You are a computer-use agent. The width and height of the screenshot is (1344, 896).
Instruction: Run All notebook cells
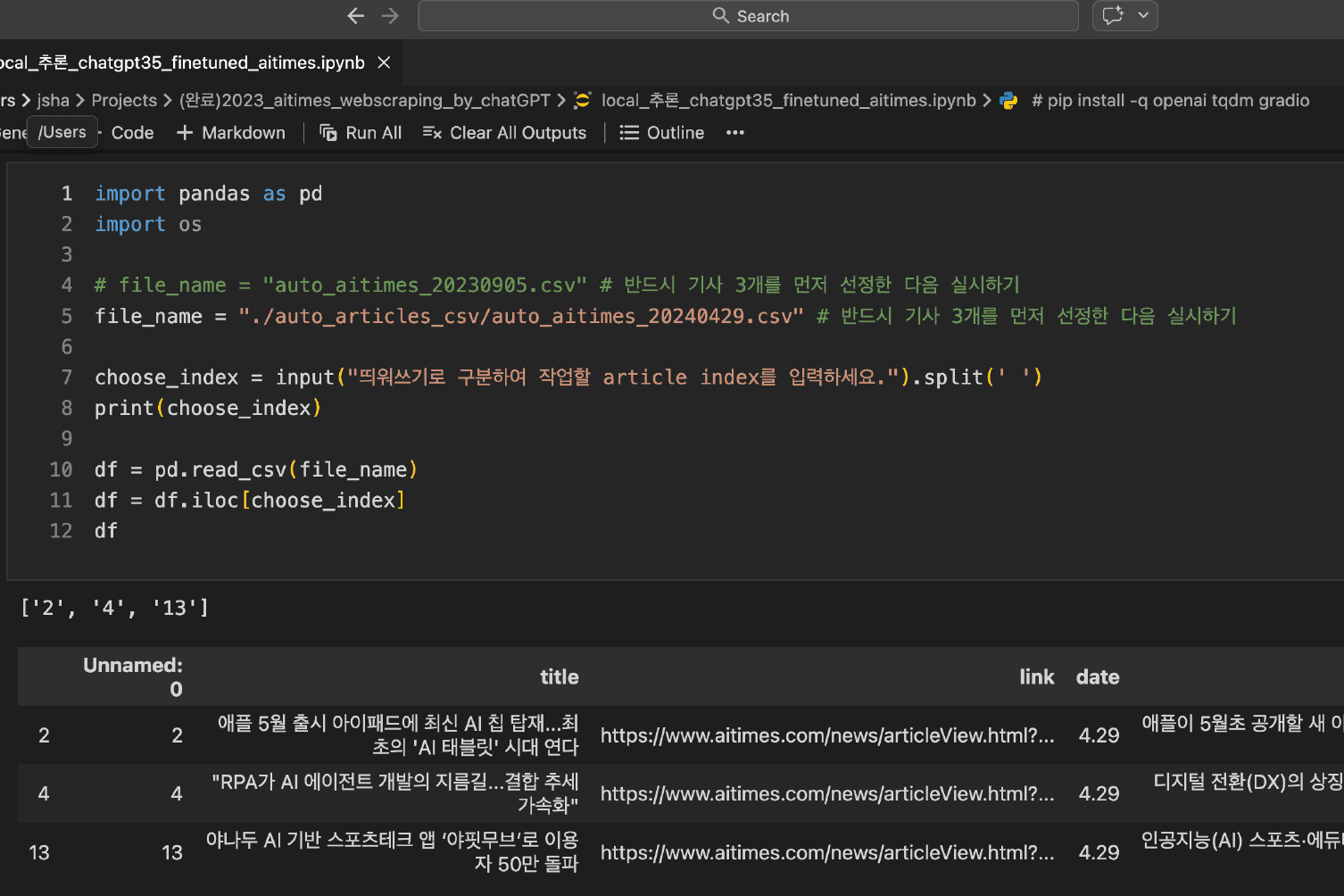(361, 133)
